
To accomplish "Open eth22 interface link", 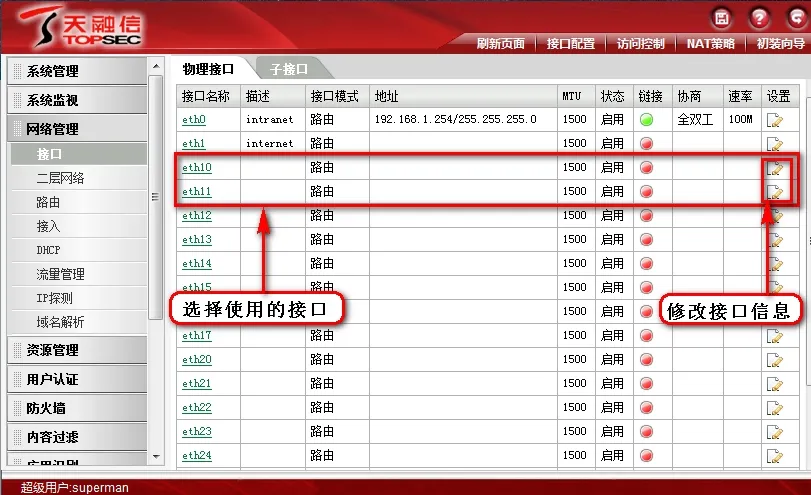I will 197,408.
